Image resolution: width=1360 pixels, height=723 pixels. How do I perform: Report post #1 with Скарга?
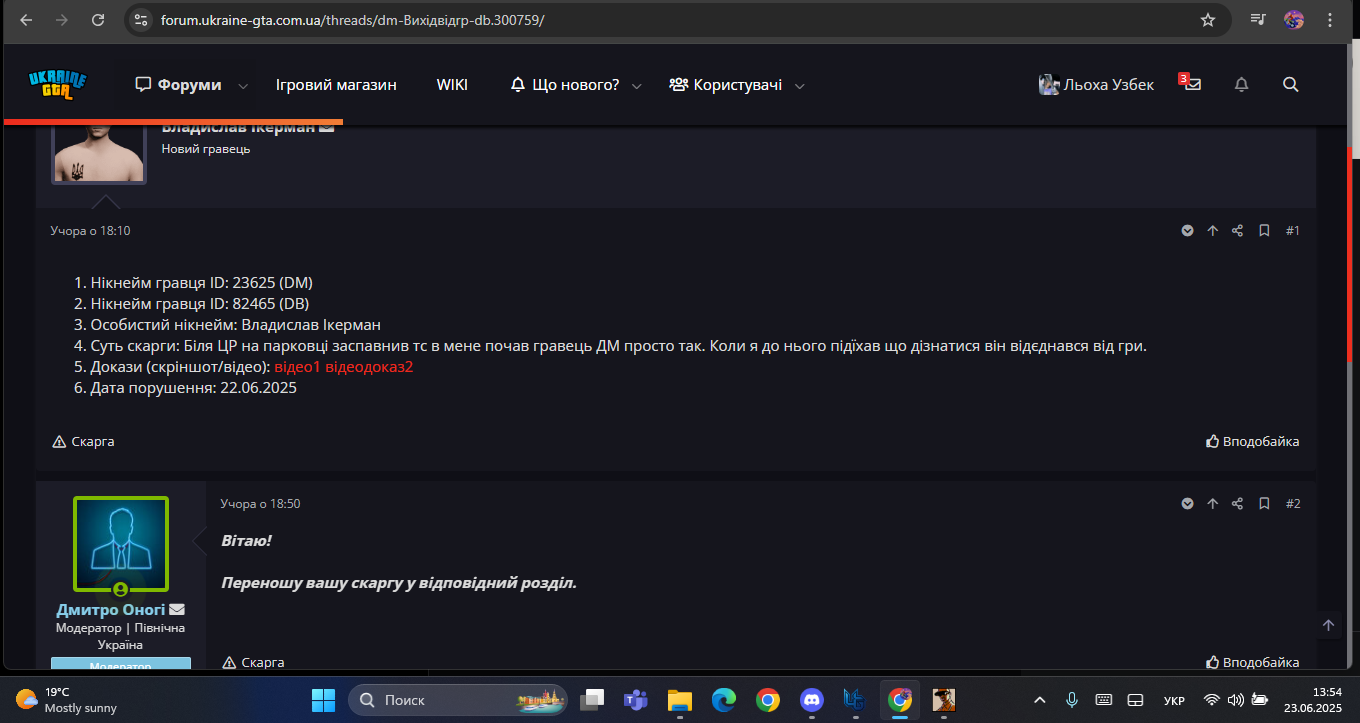[x=84, y=441]
